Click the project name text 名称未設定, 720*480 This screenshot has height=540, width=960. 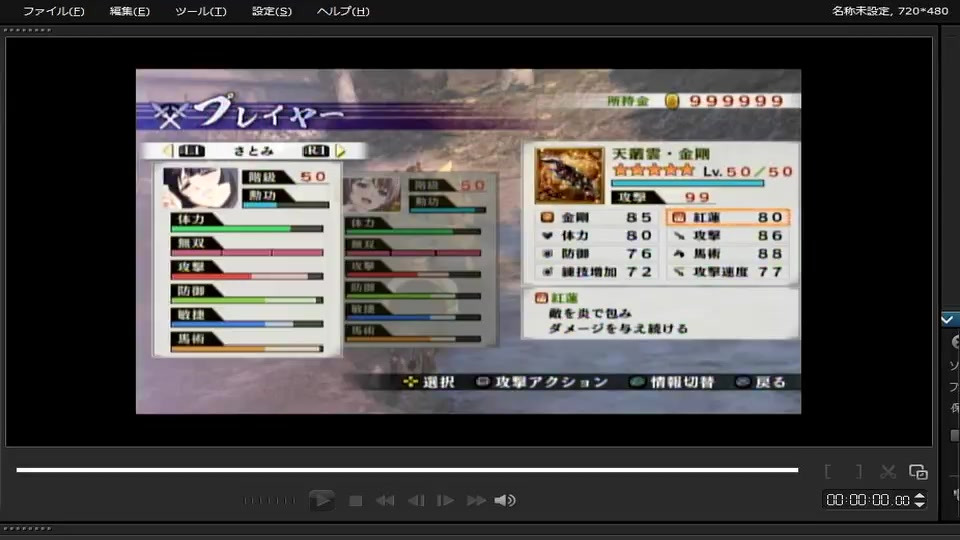click(x=890, y=11)
